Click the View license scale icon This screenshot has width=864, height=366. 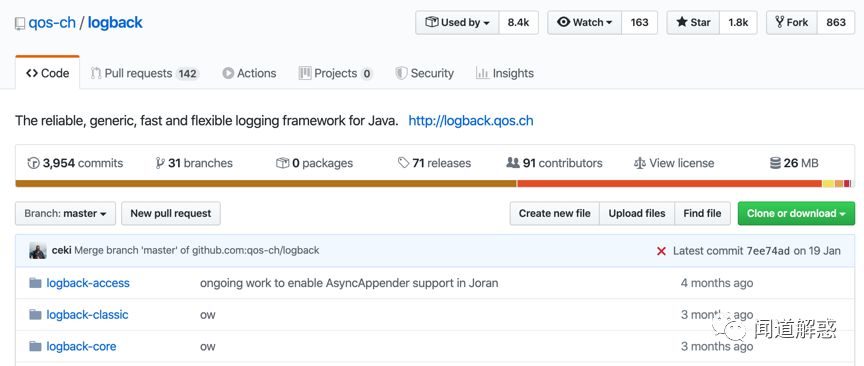[639, 163]
